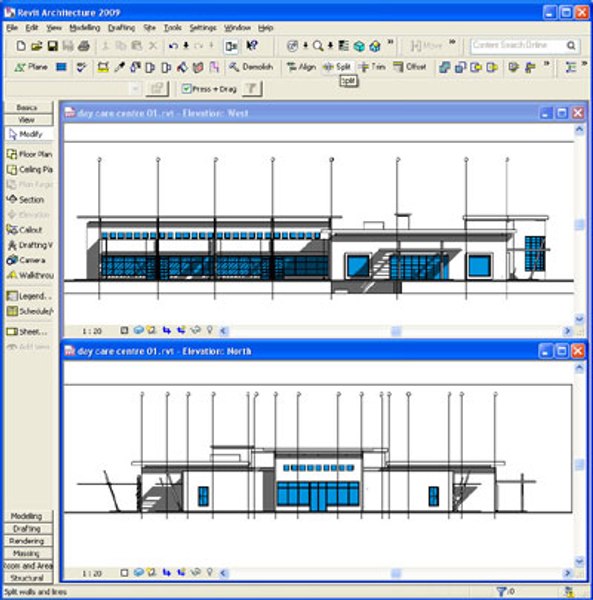
Task: Click the Open folder icon in toolbar
Action: 37,46
